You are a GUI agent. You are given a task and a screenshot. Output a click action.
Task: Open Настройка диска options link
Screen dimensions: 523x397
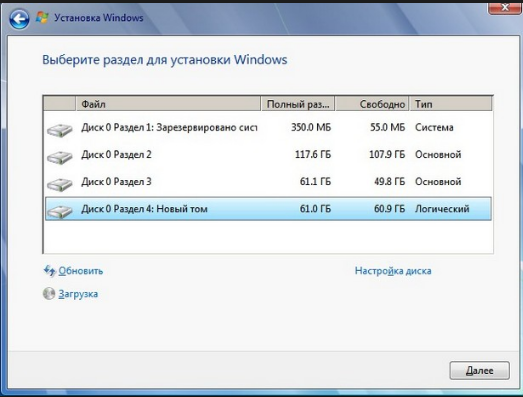click(x=393, y=271)
